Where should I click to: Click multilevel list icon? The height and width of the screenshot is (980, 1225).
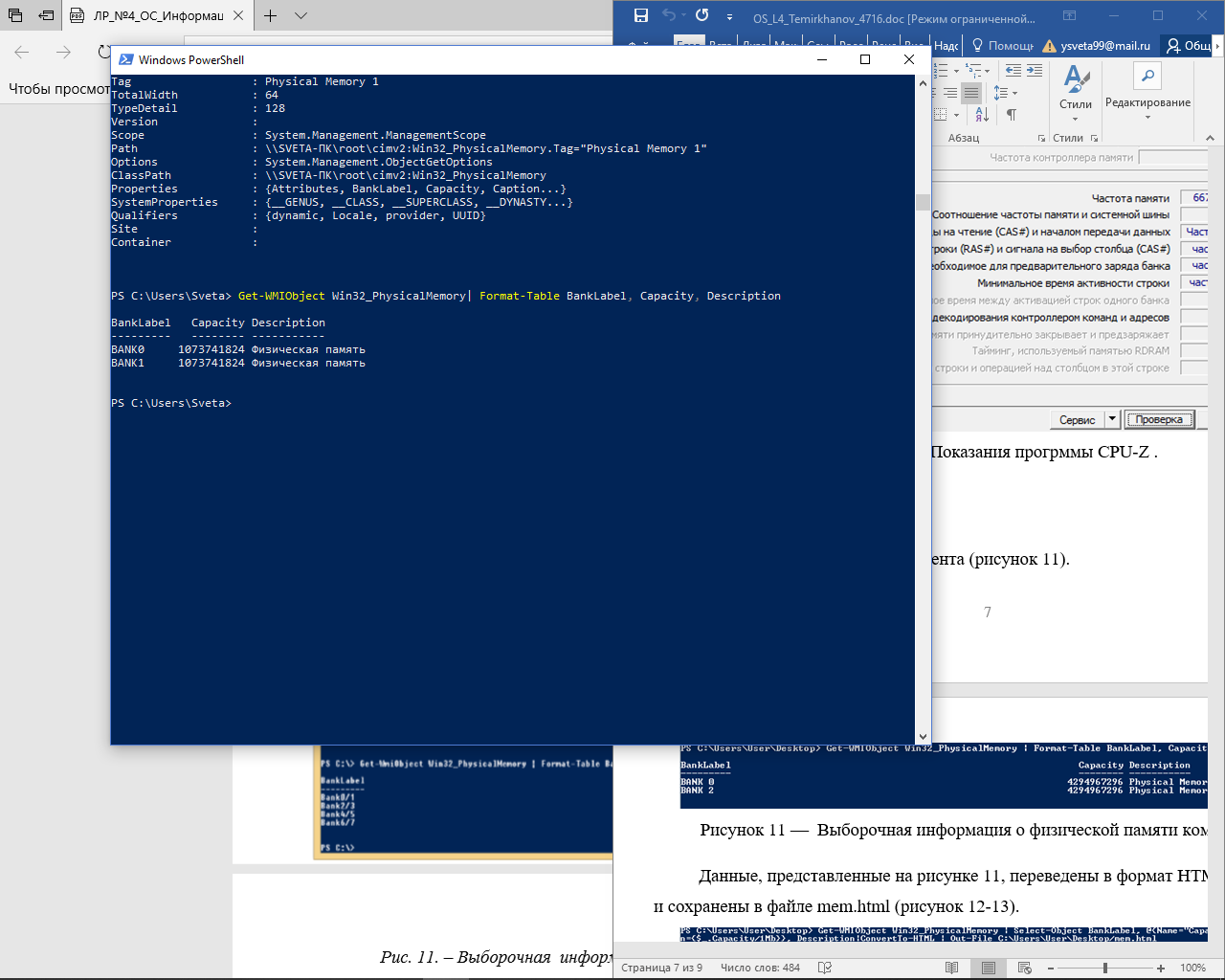click(974, 71)
